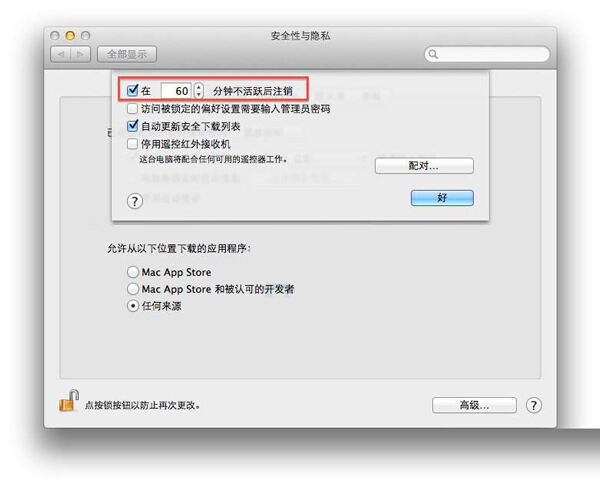Click the 60 minutes input field
The image size is (600, 488).
[x=176, y=91]
